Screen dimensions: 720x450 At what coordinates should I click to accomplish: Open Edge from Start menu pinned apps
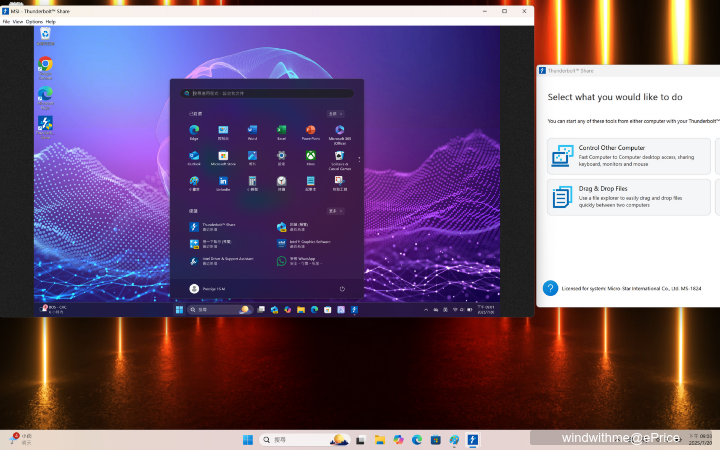194,132
